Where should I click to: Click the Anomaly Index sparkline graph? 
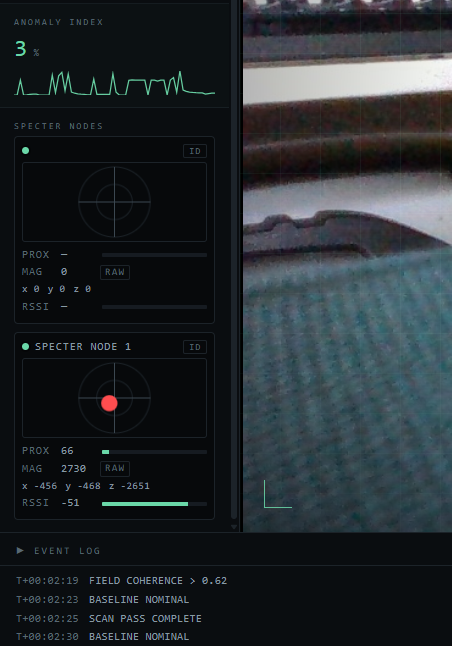click(115, 83)
